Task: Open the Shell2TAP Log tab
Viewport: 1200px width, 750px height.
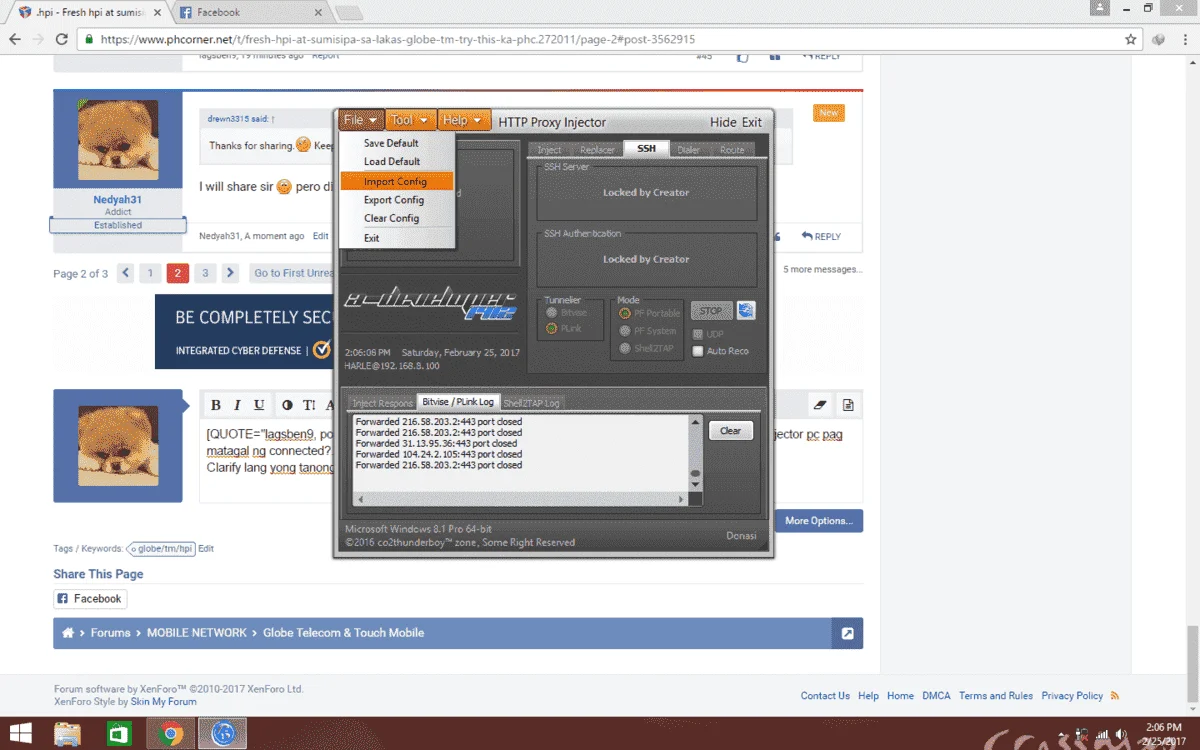Action: 531,403
